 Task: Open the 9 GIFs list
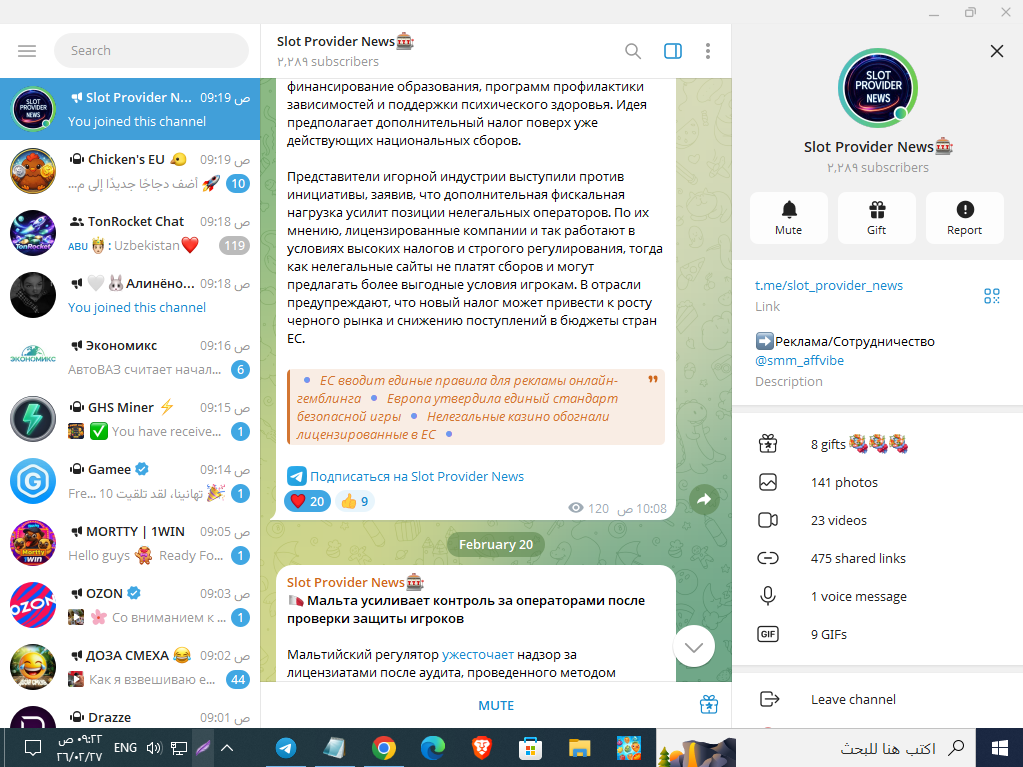click(x=878, y=633)
